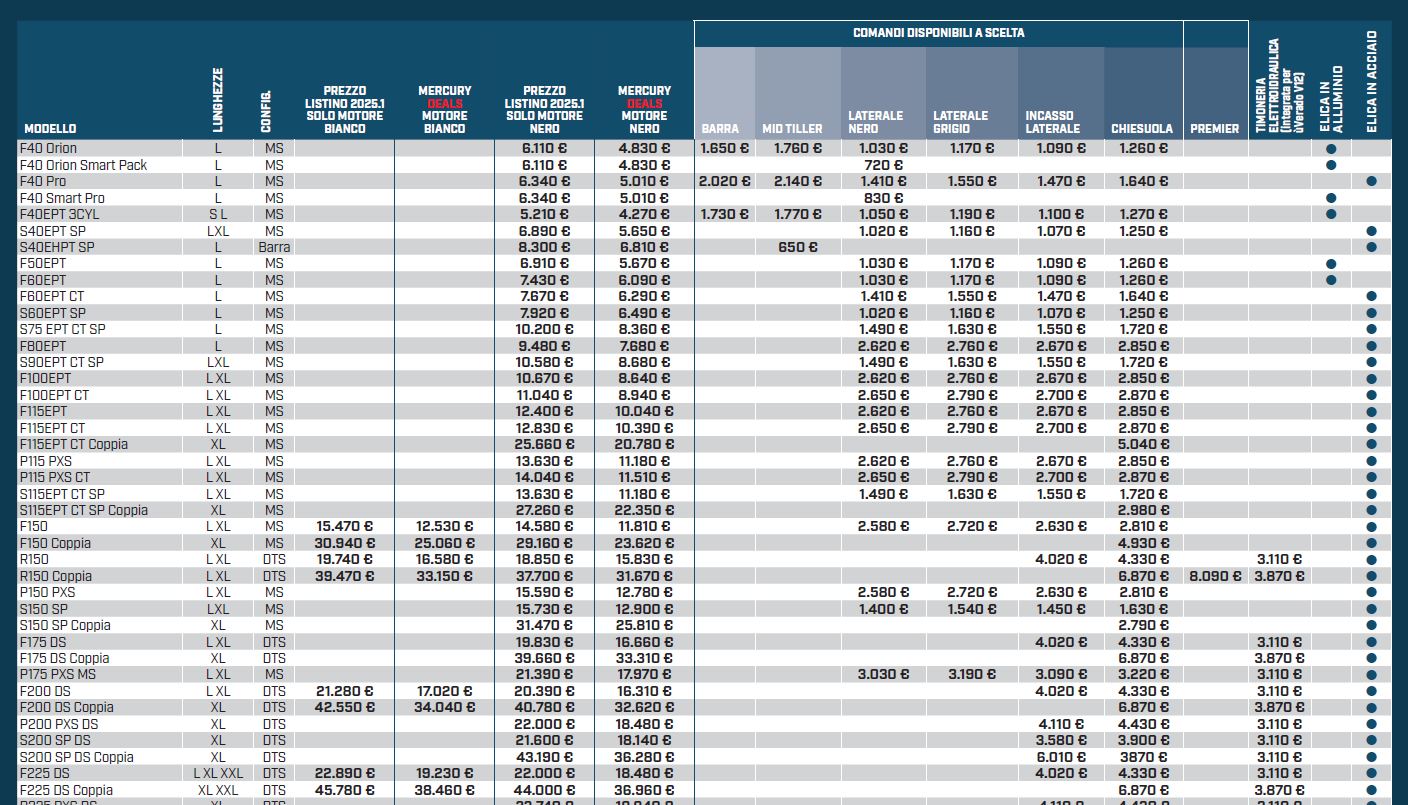Image resolution: width=1408 pixels, height=805 pixels.
Task: Select the PREZZO LISTINO SOLO MOTORE BIANCO header
Action: point(344,109)
